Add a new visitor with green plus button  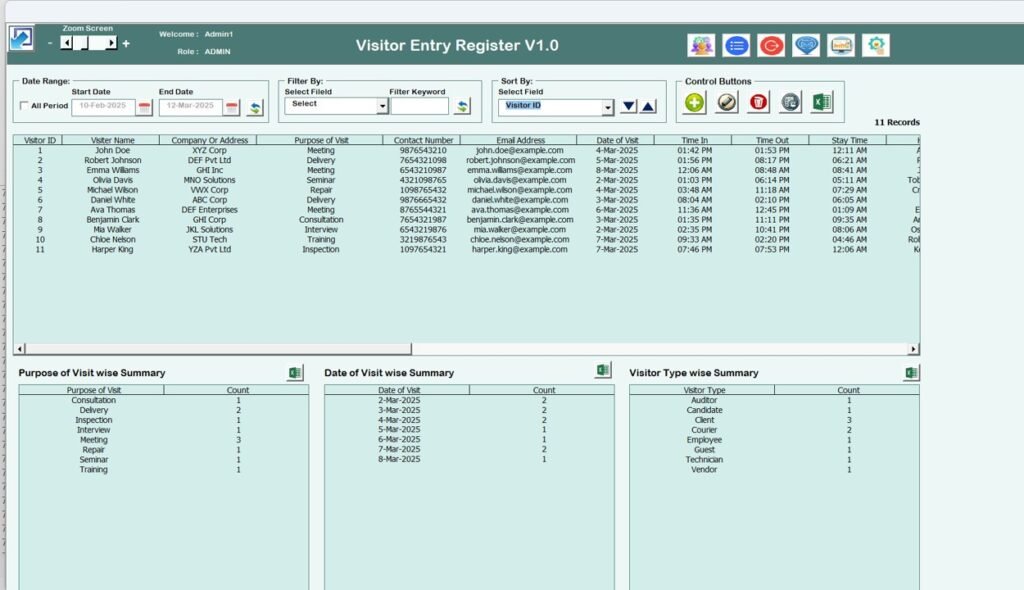point(695,102)
